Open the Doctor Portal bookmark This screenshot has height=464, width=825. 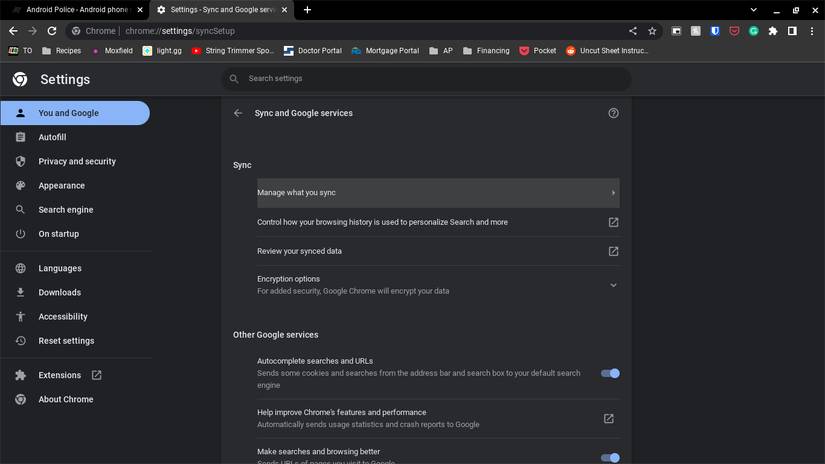[x=313, y=51]
